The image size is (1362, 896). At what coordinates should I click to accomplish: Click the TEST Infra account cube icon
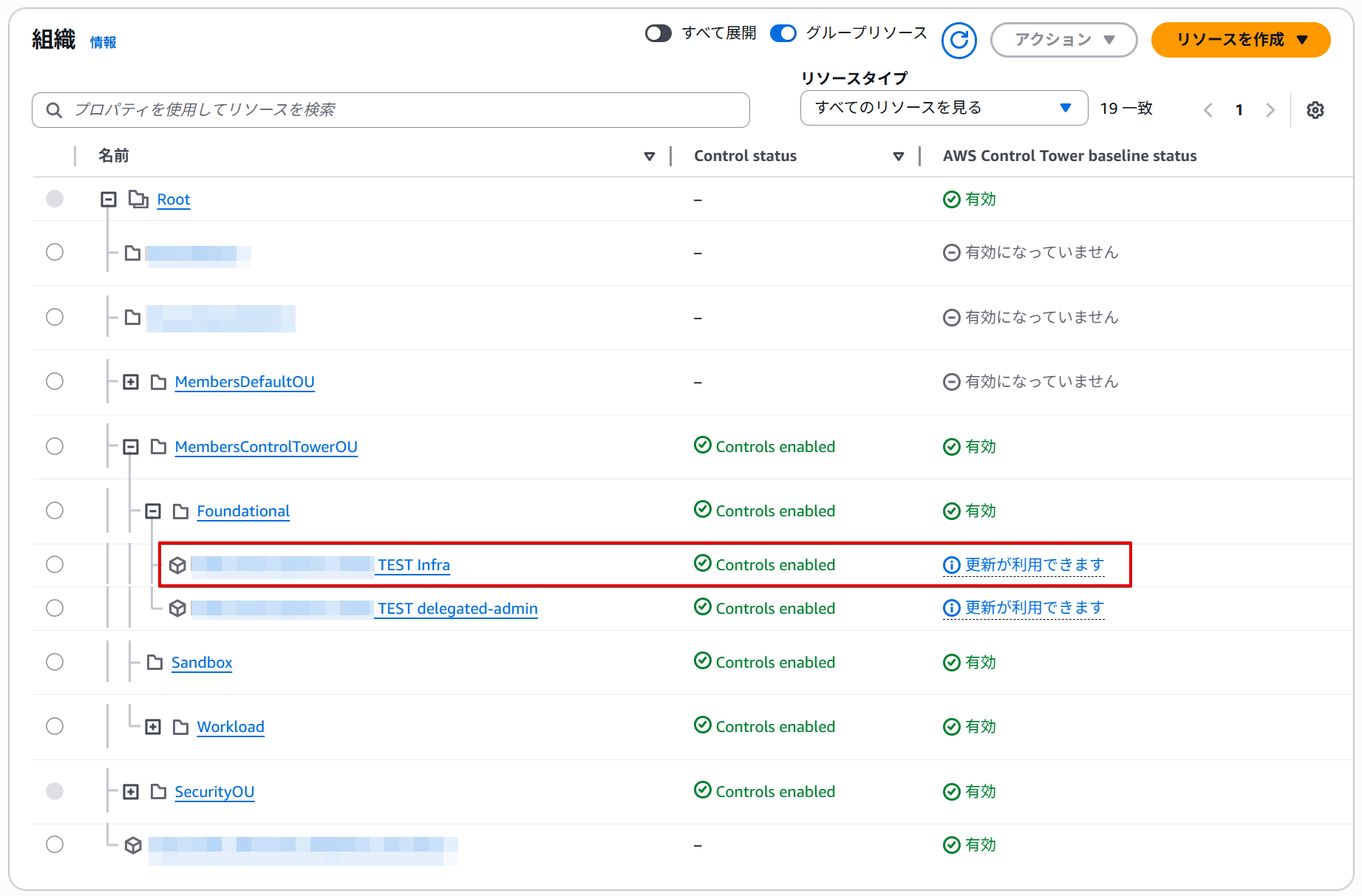177,565
